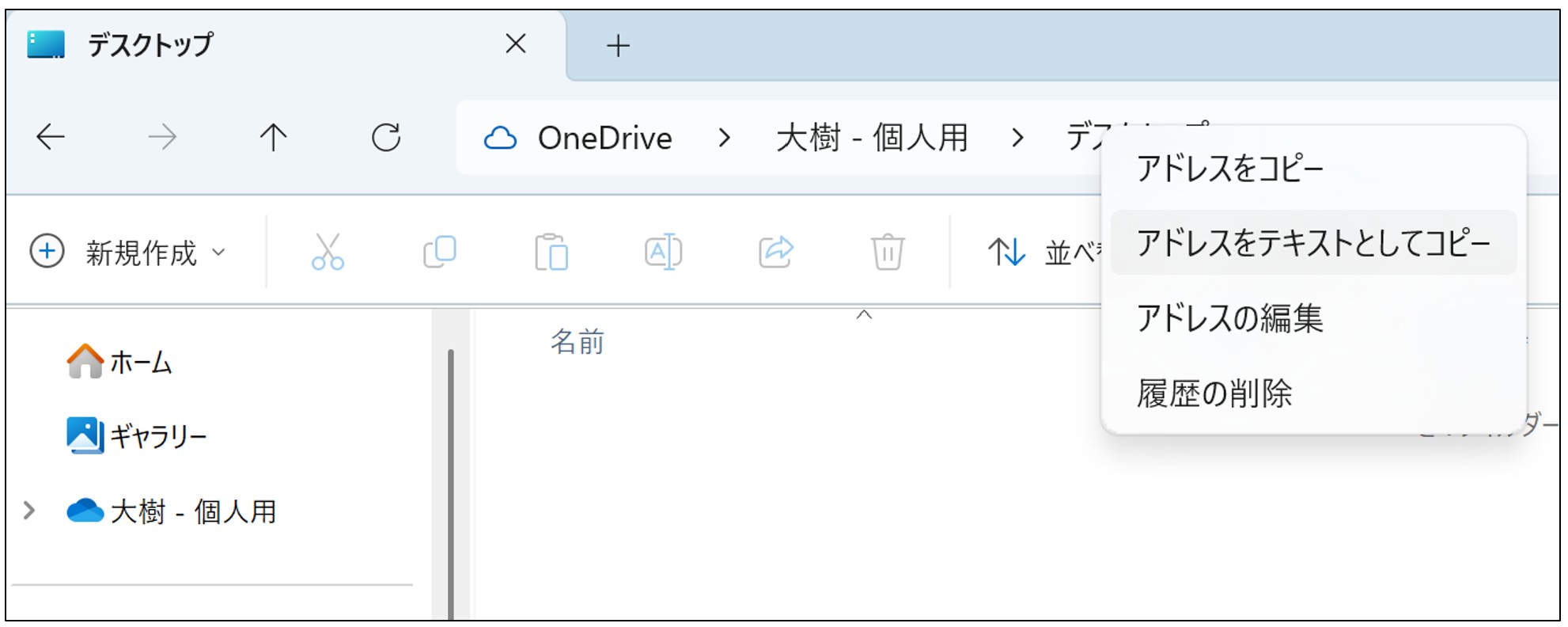The image size is (1568, 627).
Task: Select アドレスをコピー from context menu
Action: click(1229, 169)
